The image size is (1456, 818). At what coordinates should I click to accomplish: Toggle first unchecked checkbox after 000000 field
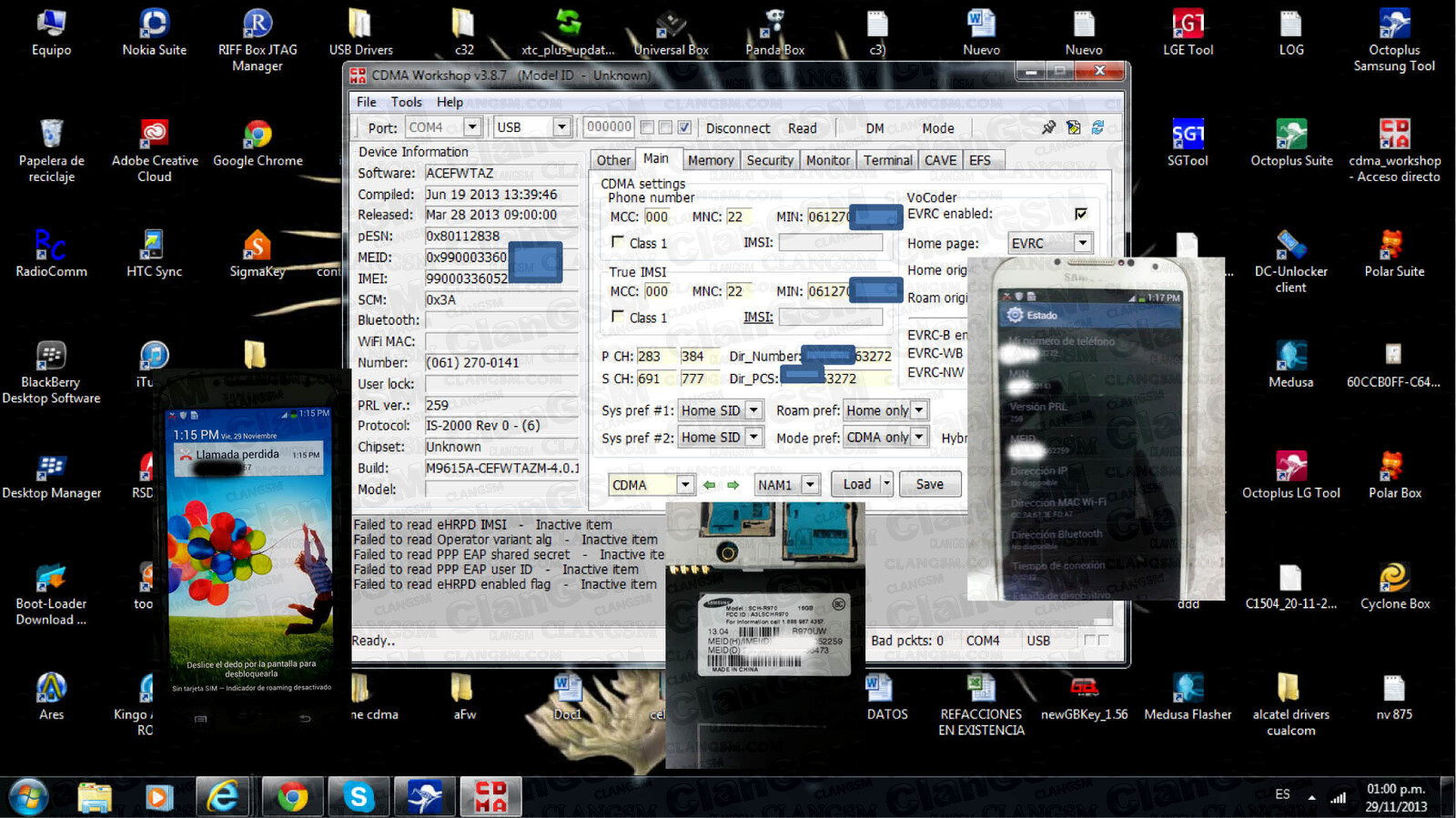click(x=647, y=127)
